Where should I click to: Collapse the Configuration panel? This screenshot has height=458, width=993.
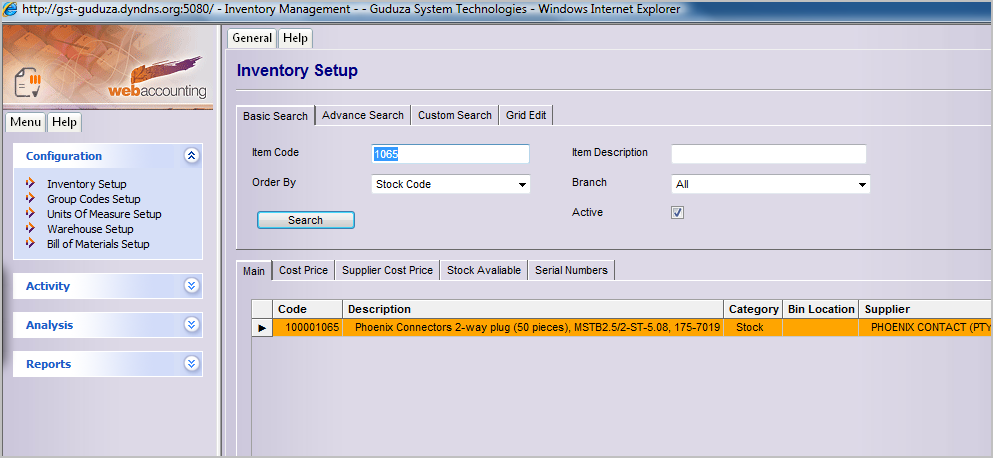pos(192,156)
